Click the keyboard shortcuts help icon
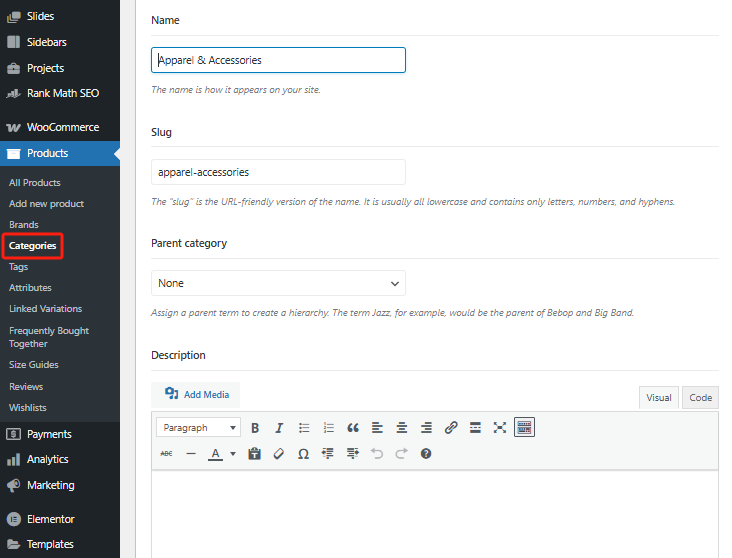 pyautogui.click(x=426, y=454)
